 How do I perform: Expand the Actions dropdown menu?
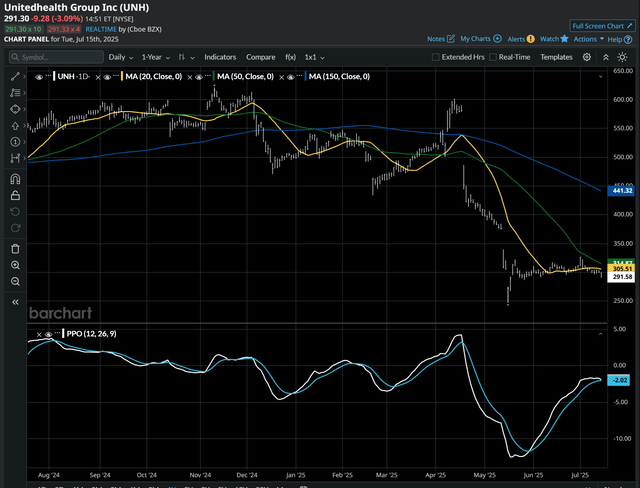pyautogui.click(x=589, y=39)
